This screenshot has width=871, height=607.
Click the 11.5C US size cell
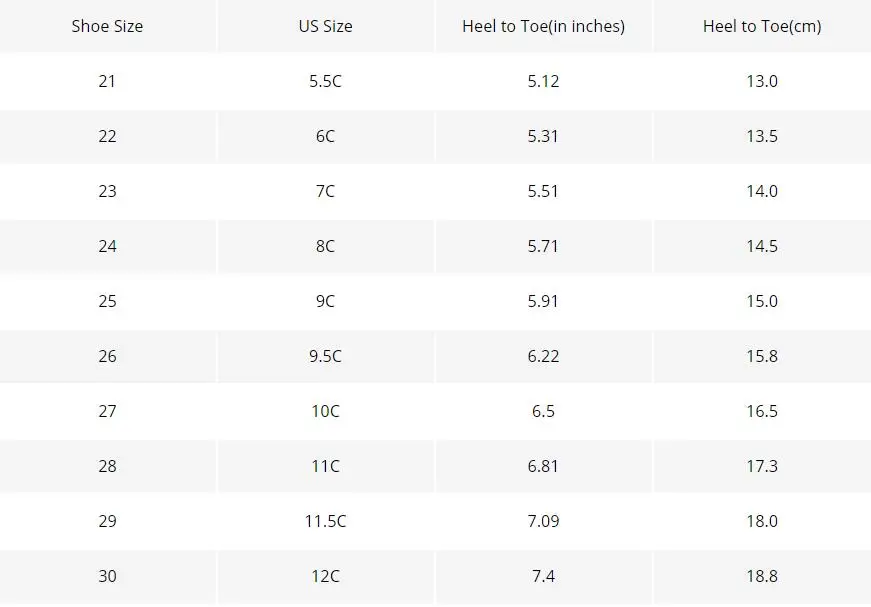[326, 521]
